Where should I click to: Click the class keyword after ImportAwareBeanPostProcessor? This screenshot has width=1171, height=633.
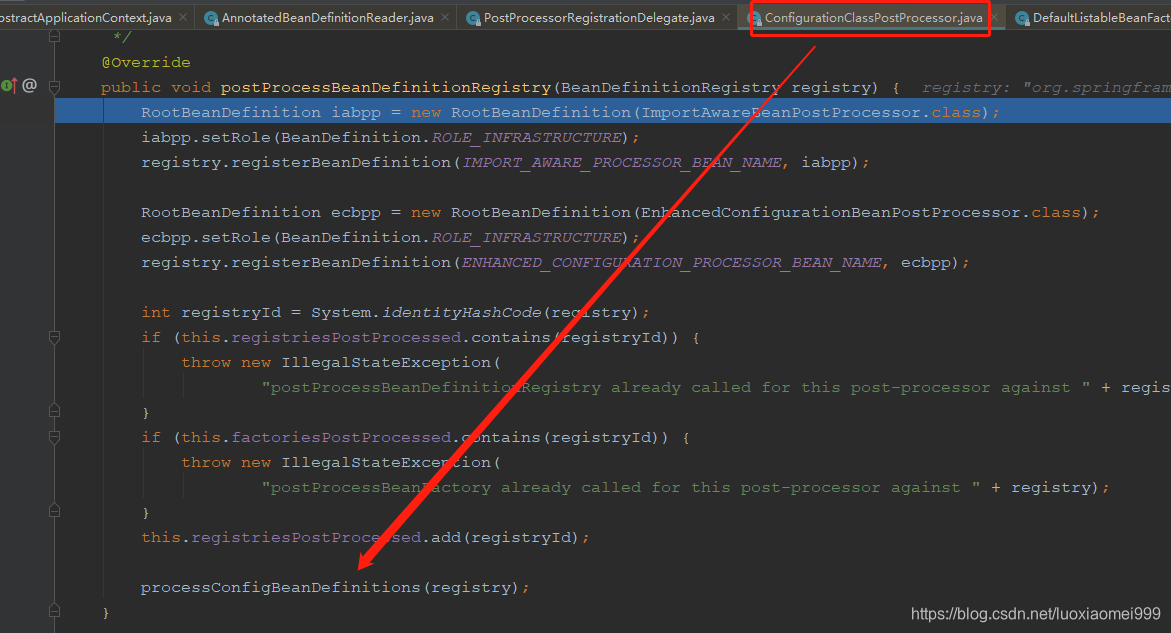coord(955,113)
